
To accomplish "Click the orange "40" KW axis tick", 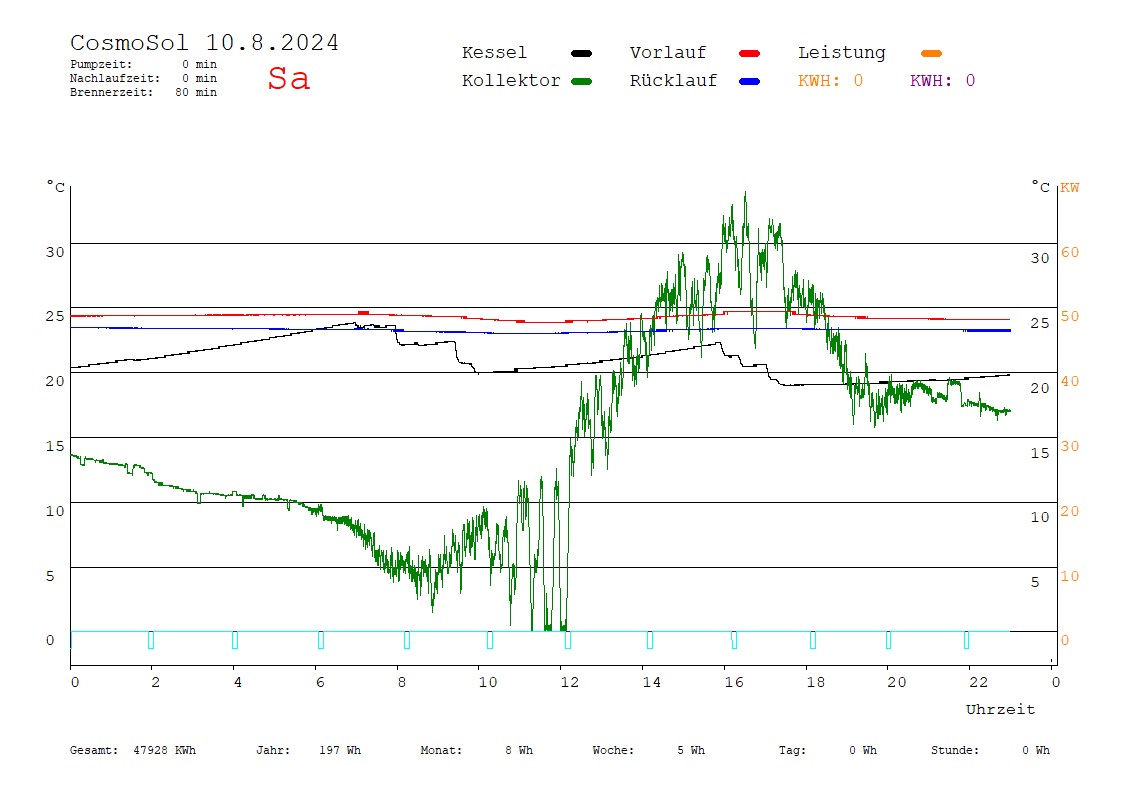I will point(1070,381).
